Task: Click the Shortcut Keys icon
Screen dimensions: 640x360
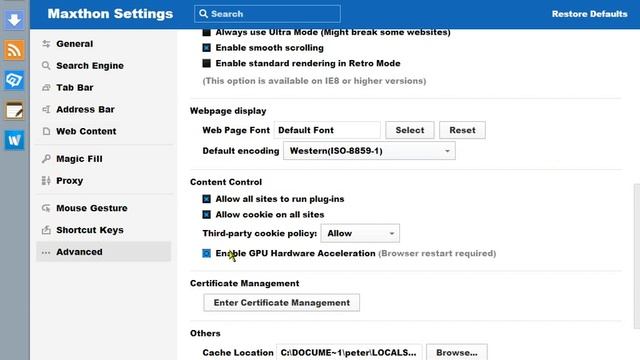Action: (46, 230)
